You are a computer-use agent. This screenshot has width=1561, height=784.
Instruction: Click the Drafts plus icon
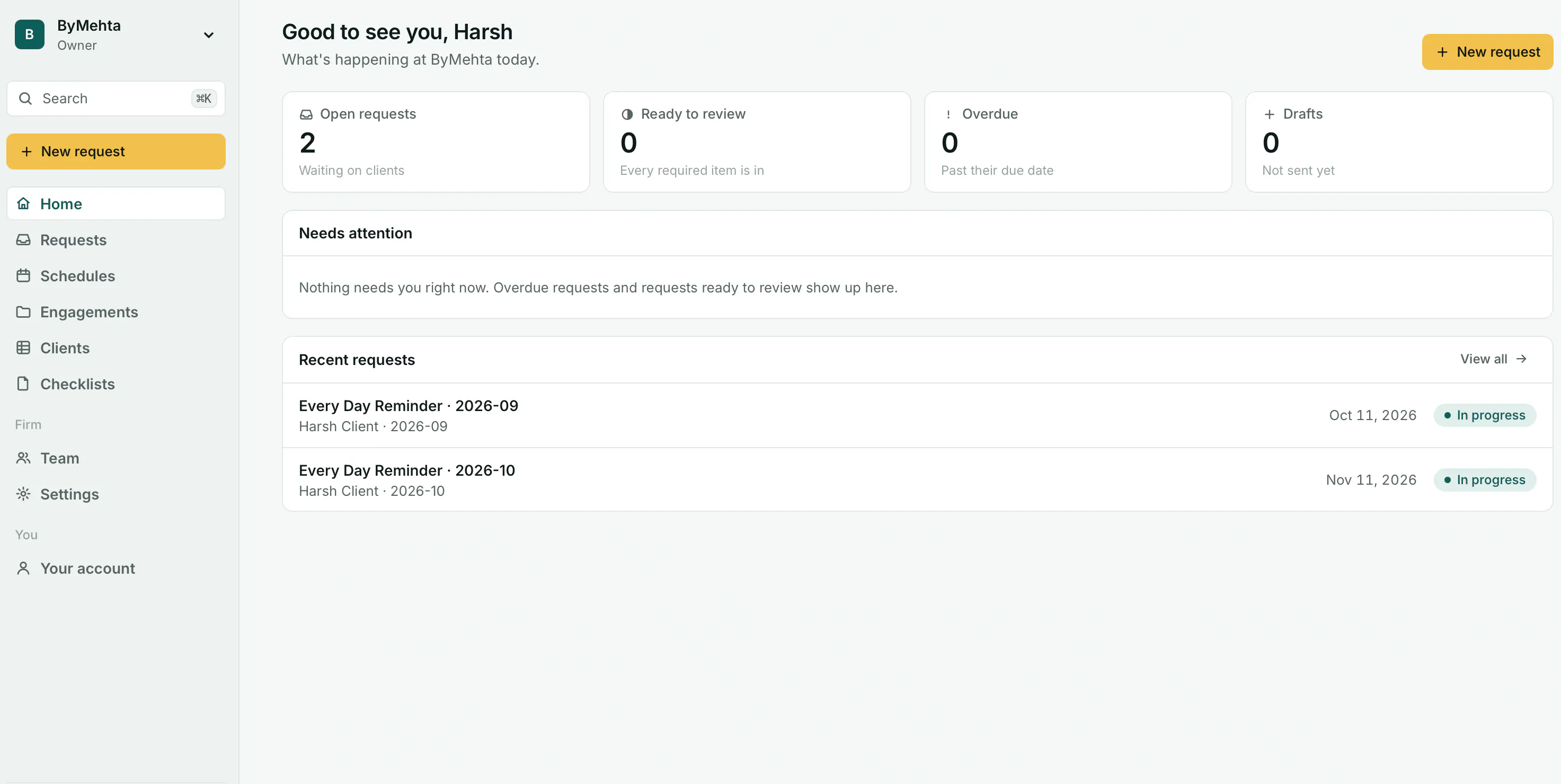(1270, 114)
